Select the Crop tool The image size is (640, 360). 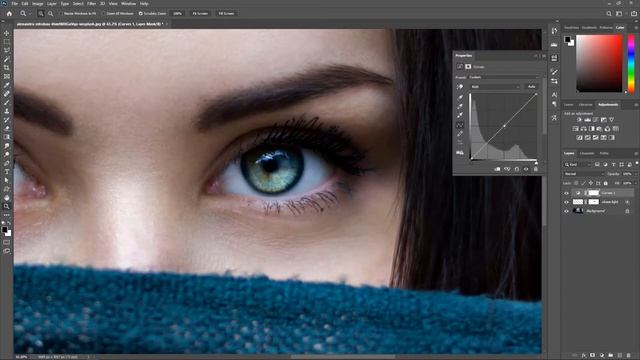pos(7,68)
